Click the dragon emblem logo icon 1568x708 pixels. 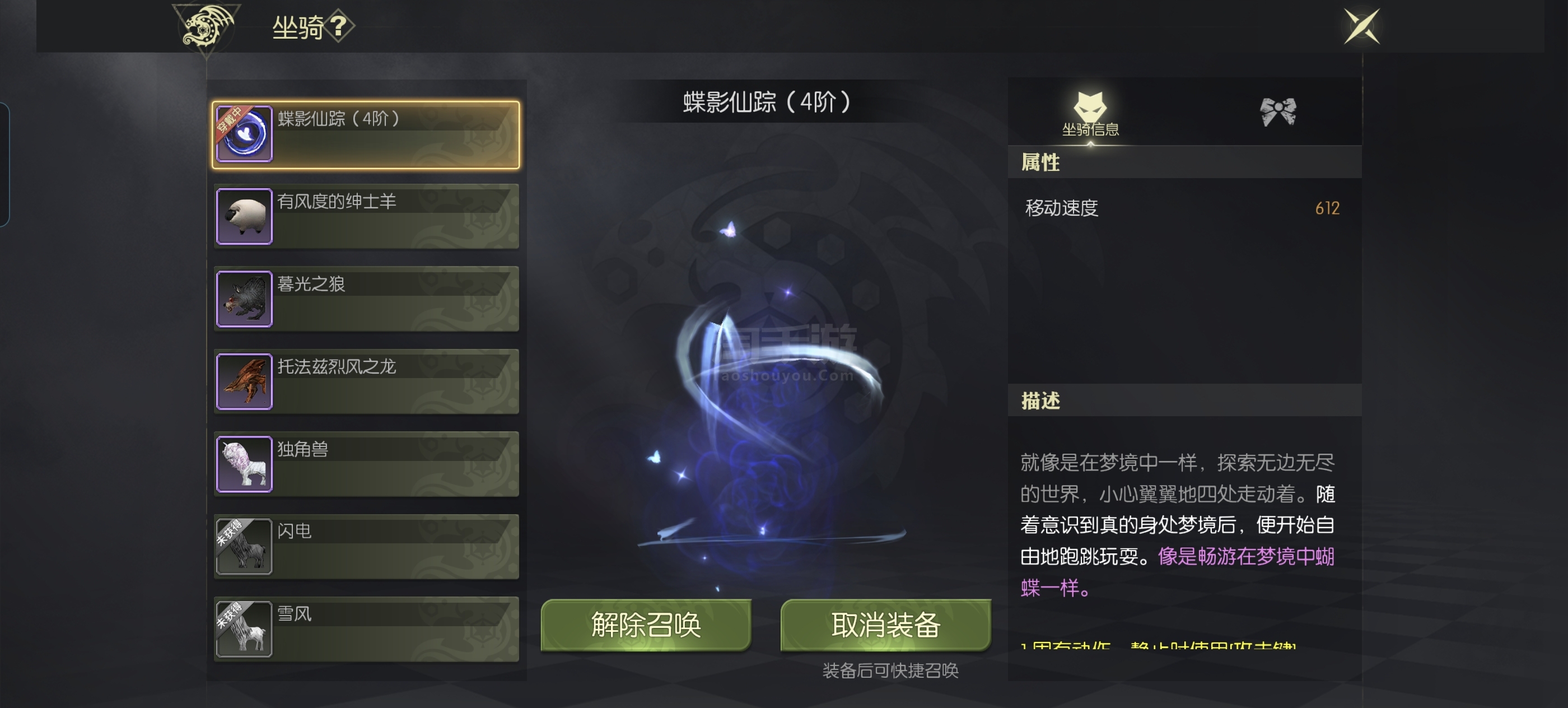(x=206, y=28)
